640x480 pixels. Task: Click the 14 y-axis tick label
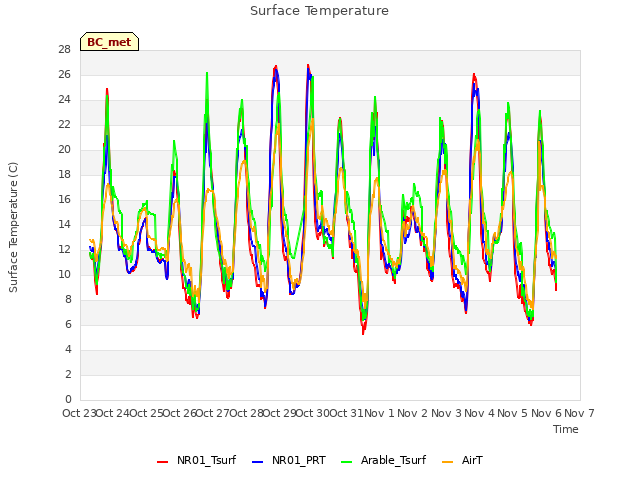(x=65, y=224)
